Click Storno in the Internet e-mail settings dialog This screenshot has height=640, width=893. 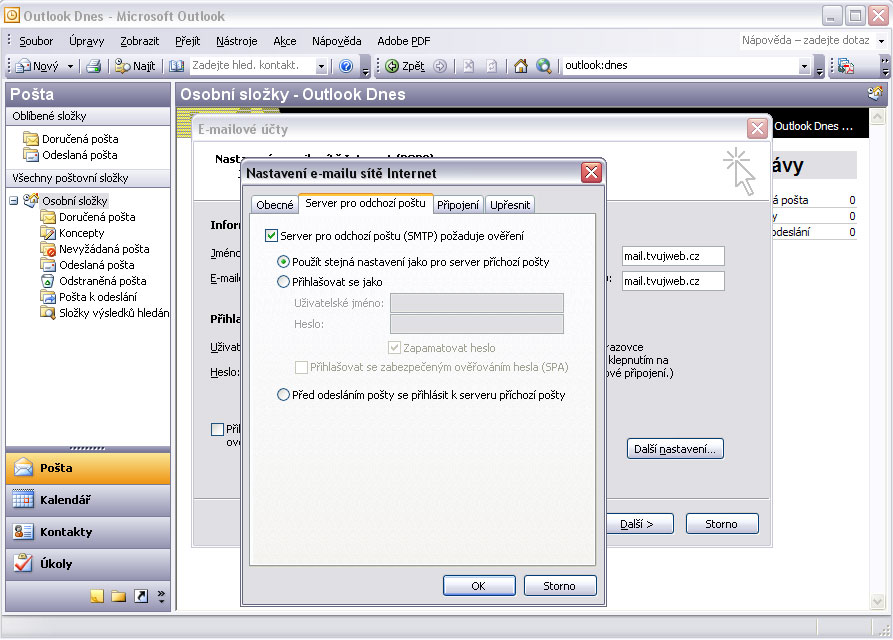(559, 586)
